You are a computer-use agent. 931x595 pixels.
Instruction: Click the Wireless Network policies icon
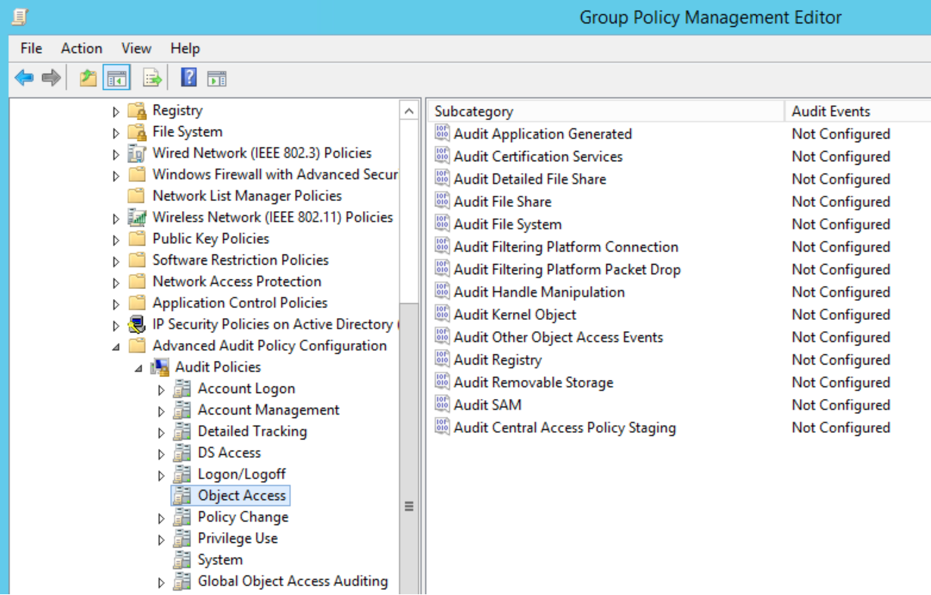tap(137, 217)
